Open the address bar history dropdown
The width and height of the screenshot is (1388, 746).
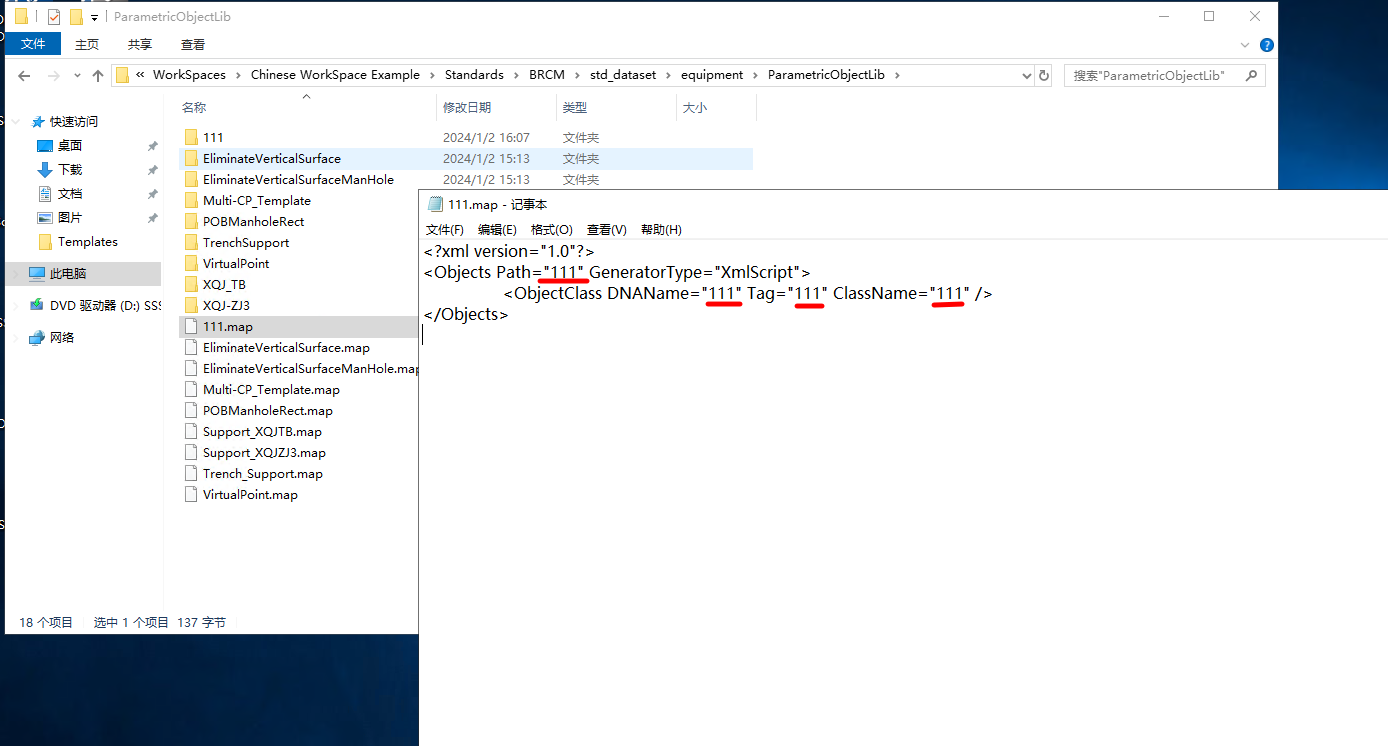click(x=1027, y=75)
